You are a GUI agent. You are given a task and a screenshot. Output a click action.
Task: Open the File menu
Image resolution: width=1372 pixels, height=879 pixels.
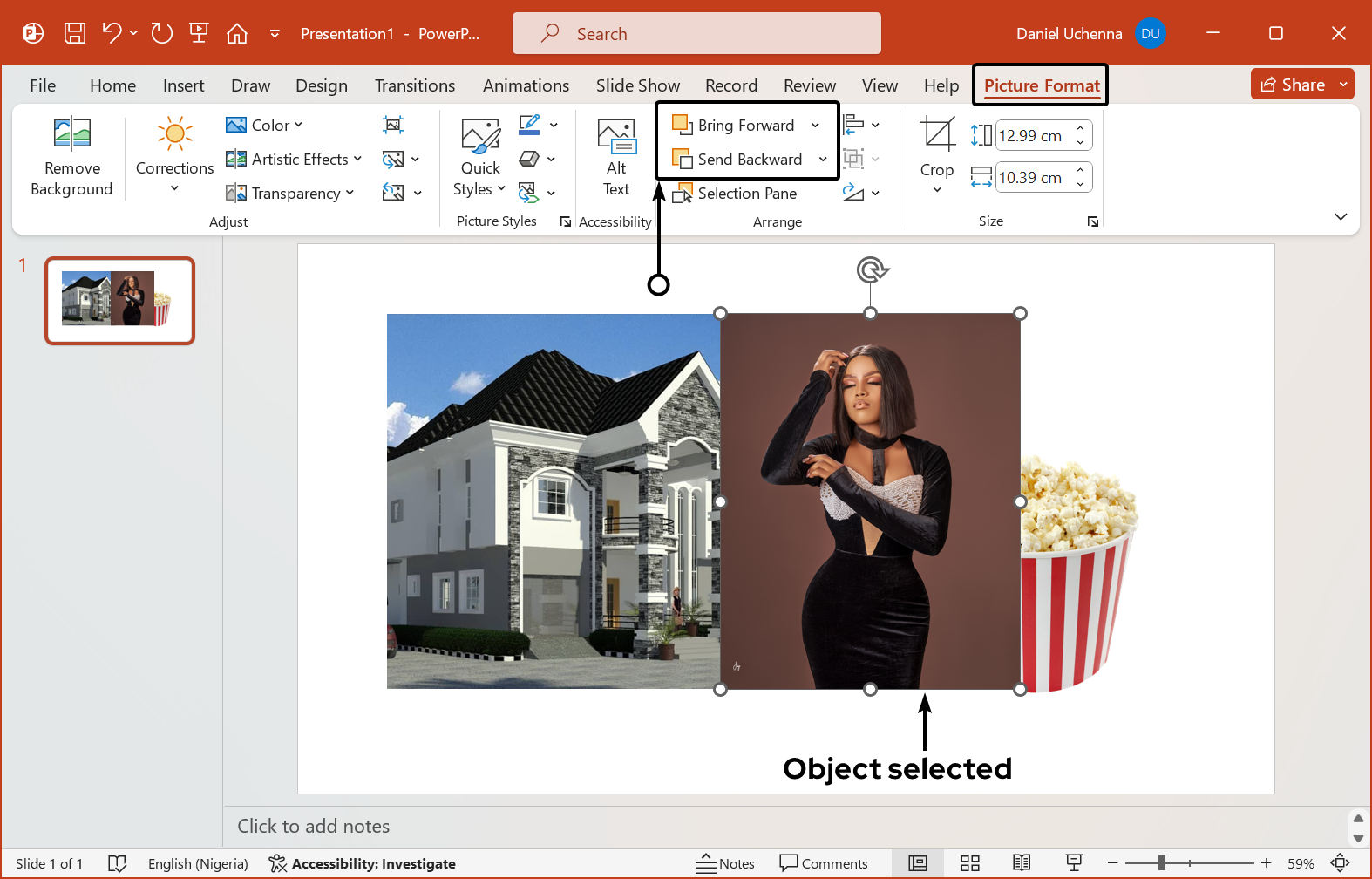tap(43, 85)
